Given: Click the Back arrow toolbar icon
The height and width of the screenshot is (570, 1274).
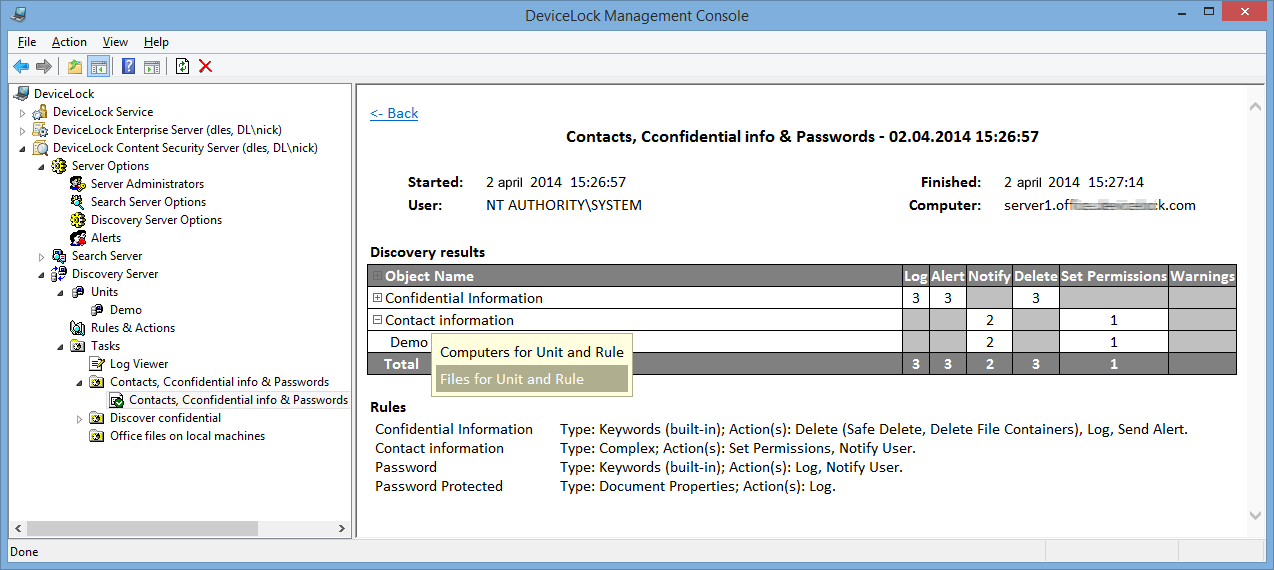Looking at the screenshot, I should click(20, 67).
